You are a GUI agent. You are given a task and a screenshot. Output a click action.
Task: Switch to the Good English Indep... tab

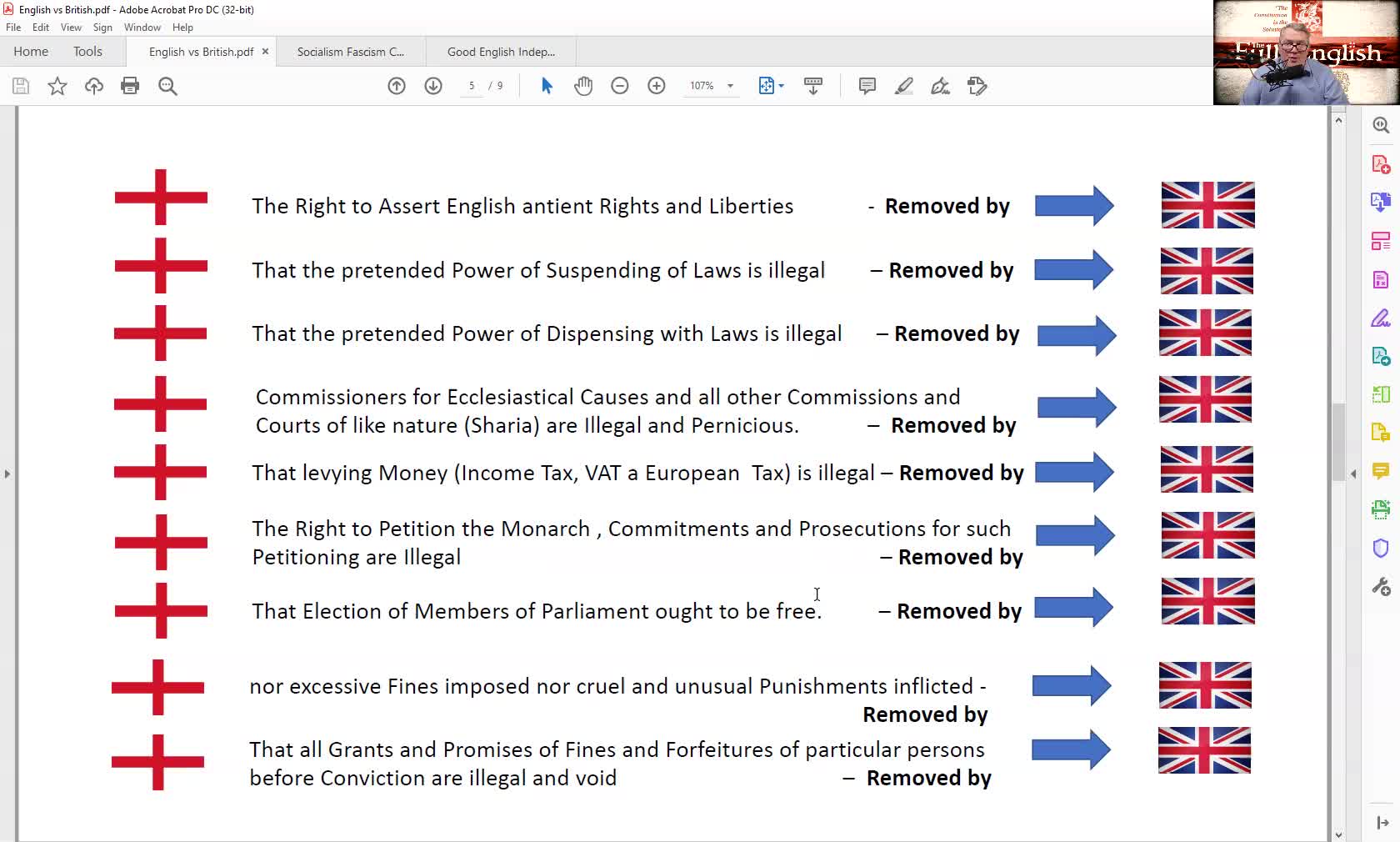point(501,52)
